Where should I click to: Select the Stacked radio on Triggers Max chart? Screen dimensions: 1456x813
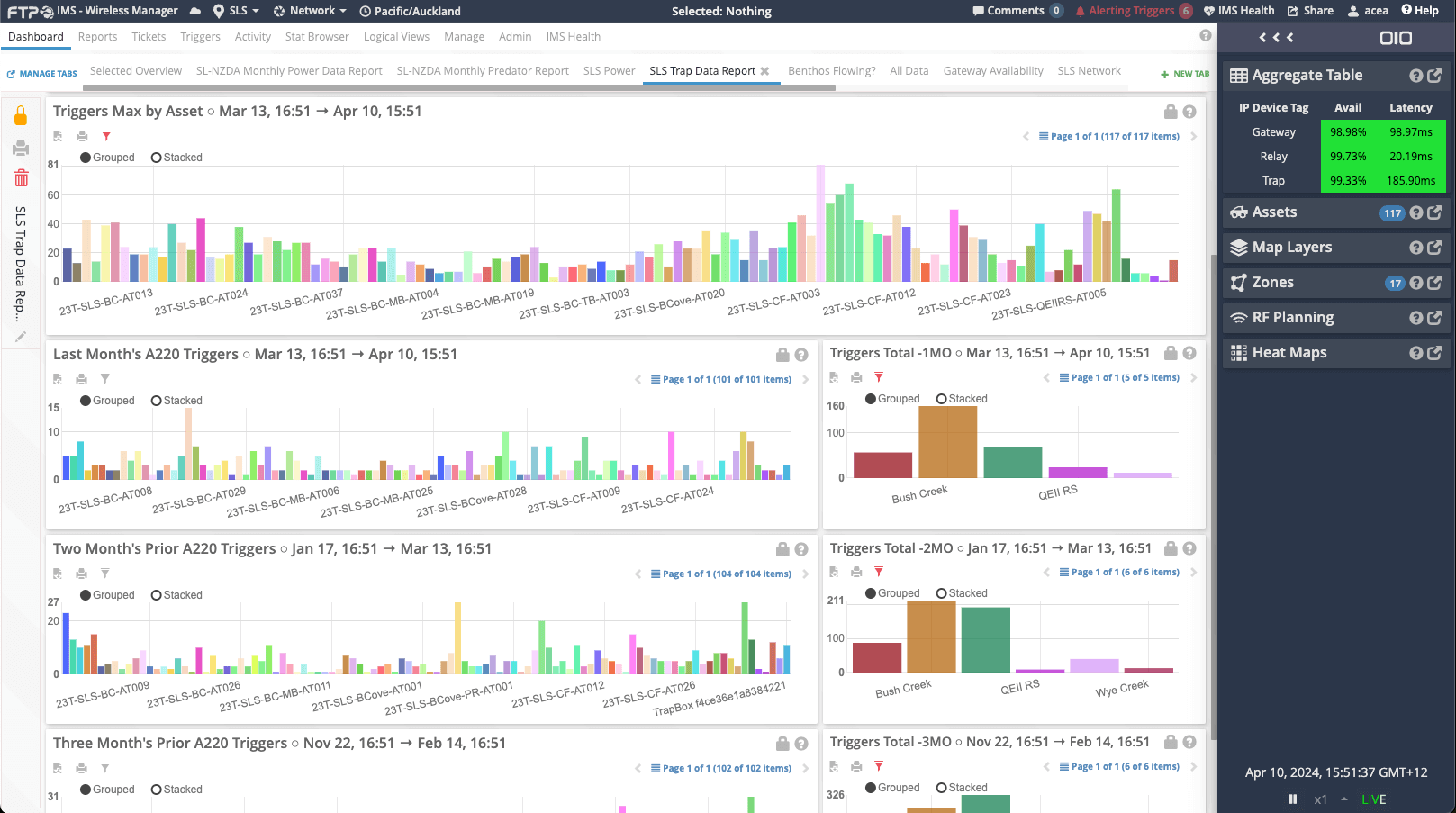pos(155,157)
